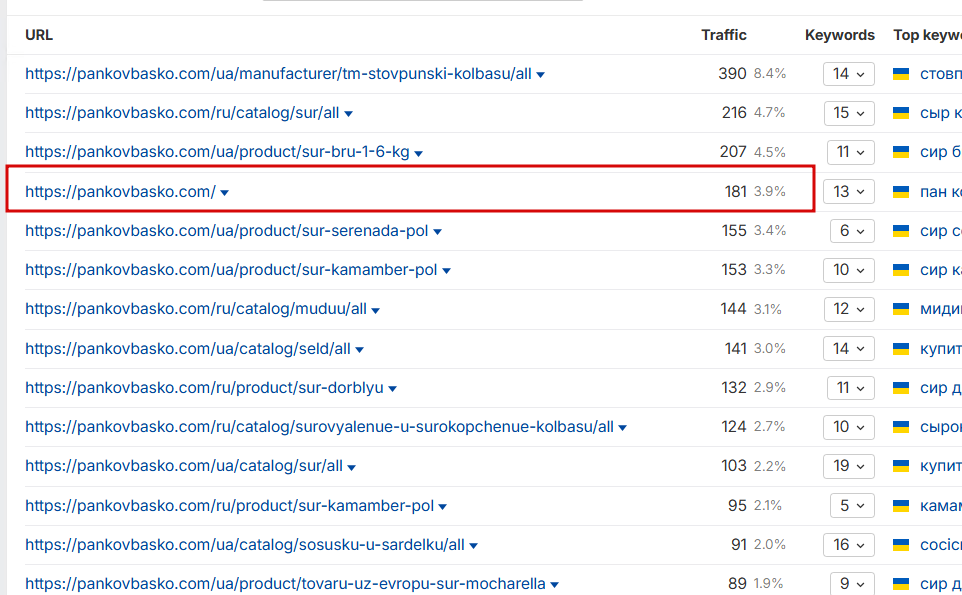Expand arrow next to ru/catalog/sur/all URL
The image size is (962, 595).
point(348,114)
